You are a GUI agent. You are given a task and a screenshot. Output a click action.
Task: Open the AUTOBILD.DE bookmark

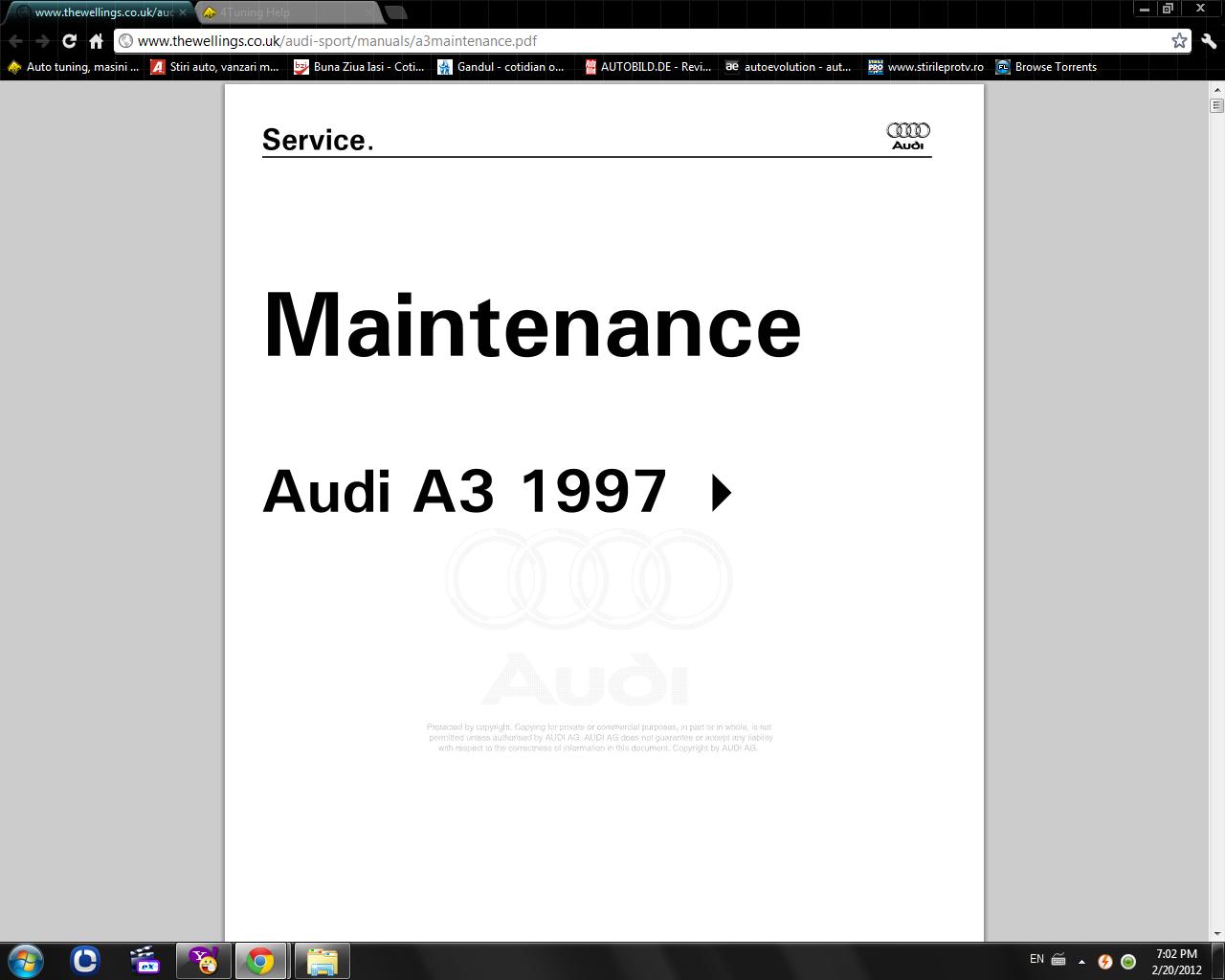click(x=647, y=67)
